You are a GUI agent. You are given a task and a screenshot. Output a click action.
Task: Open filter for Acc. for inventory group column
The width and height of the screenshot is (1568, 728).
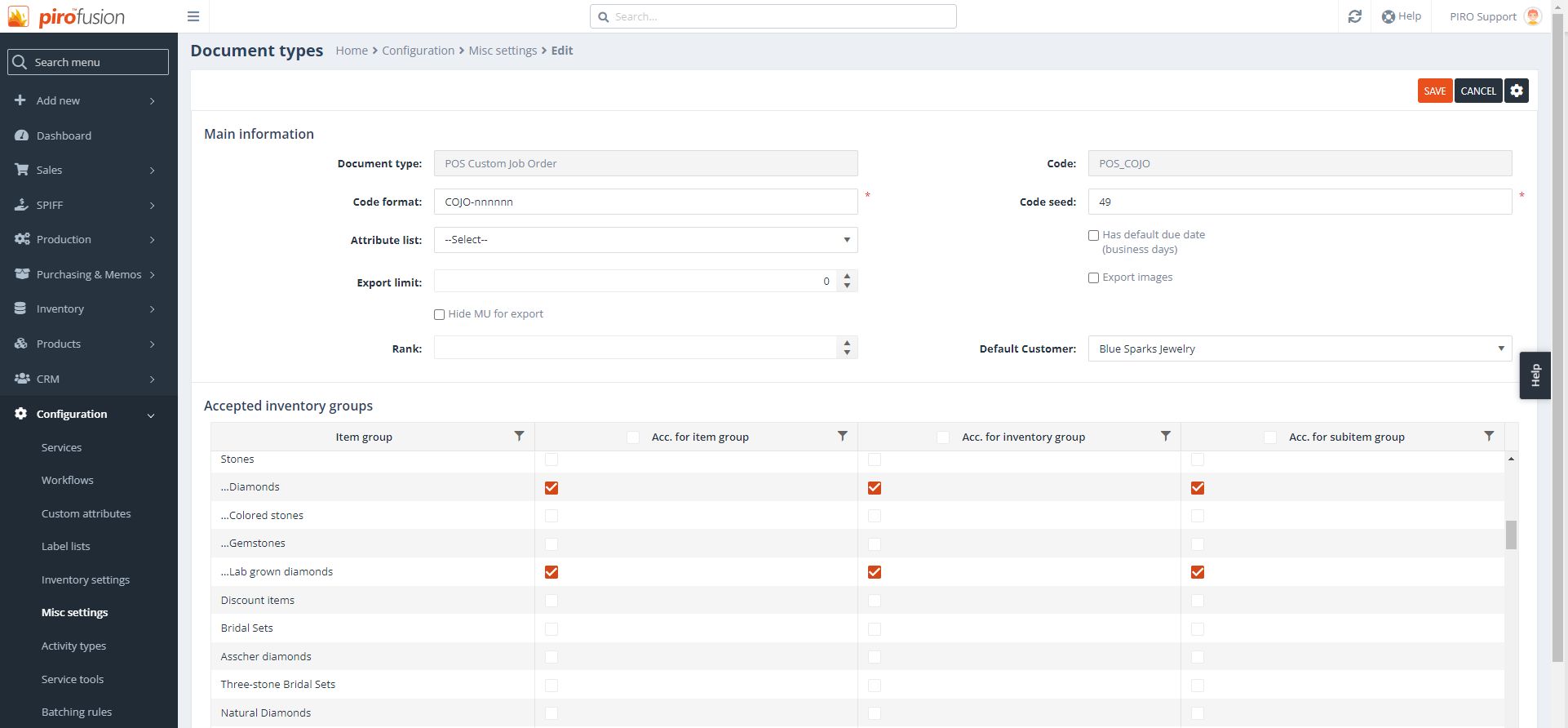(1165, 436)
